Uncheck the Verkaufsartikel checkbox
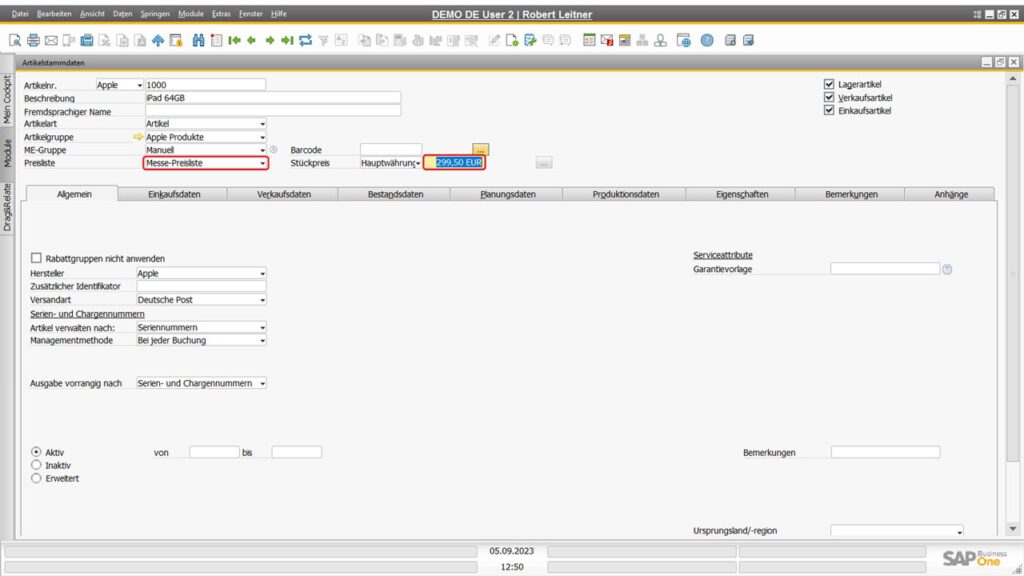Image resolution: width=1024 pixels, height=576 pixels. click(829, 97)
